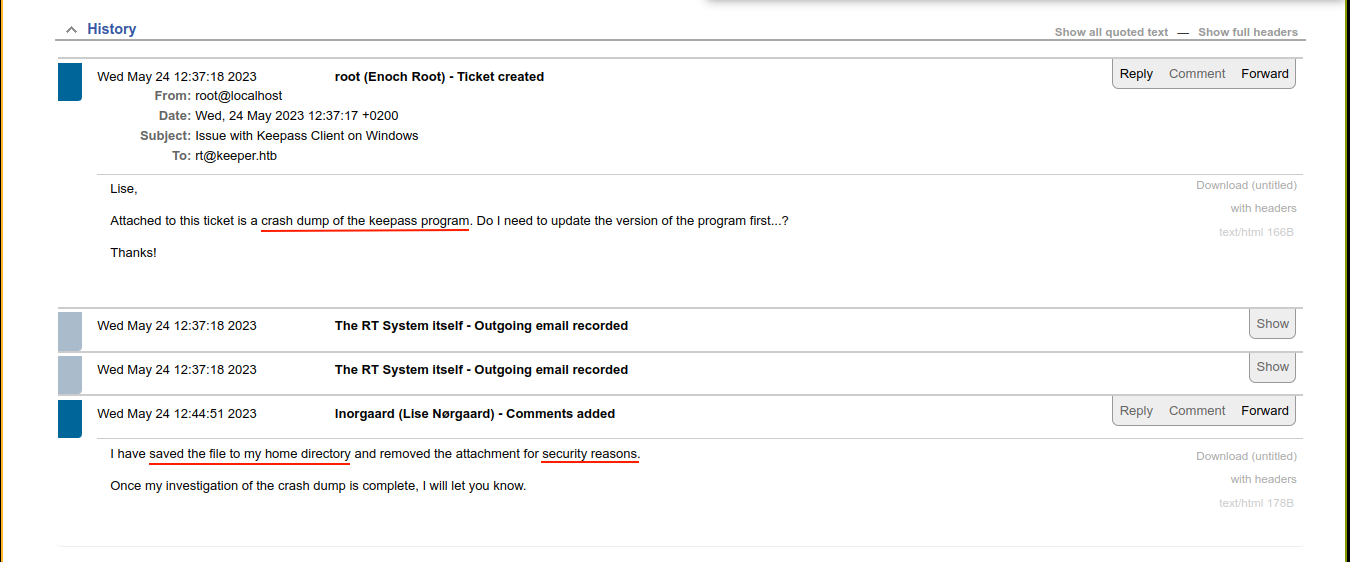The image size is (1350, 562).
Task: Open text/html 166B attachment link
Action: [1256, 232]
